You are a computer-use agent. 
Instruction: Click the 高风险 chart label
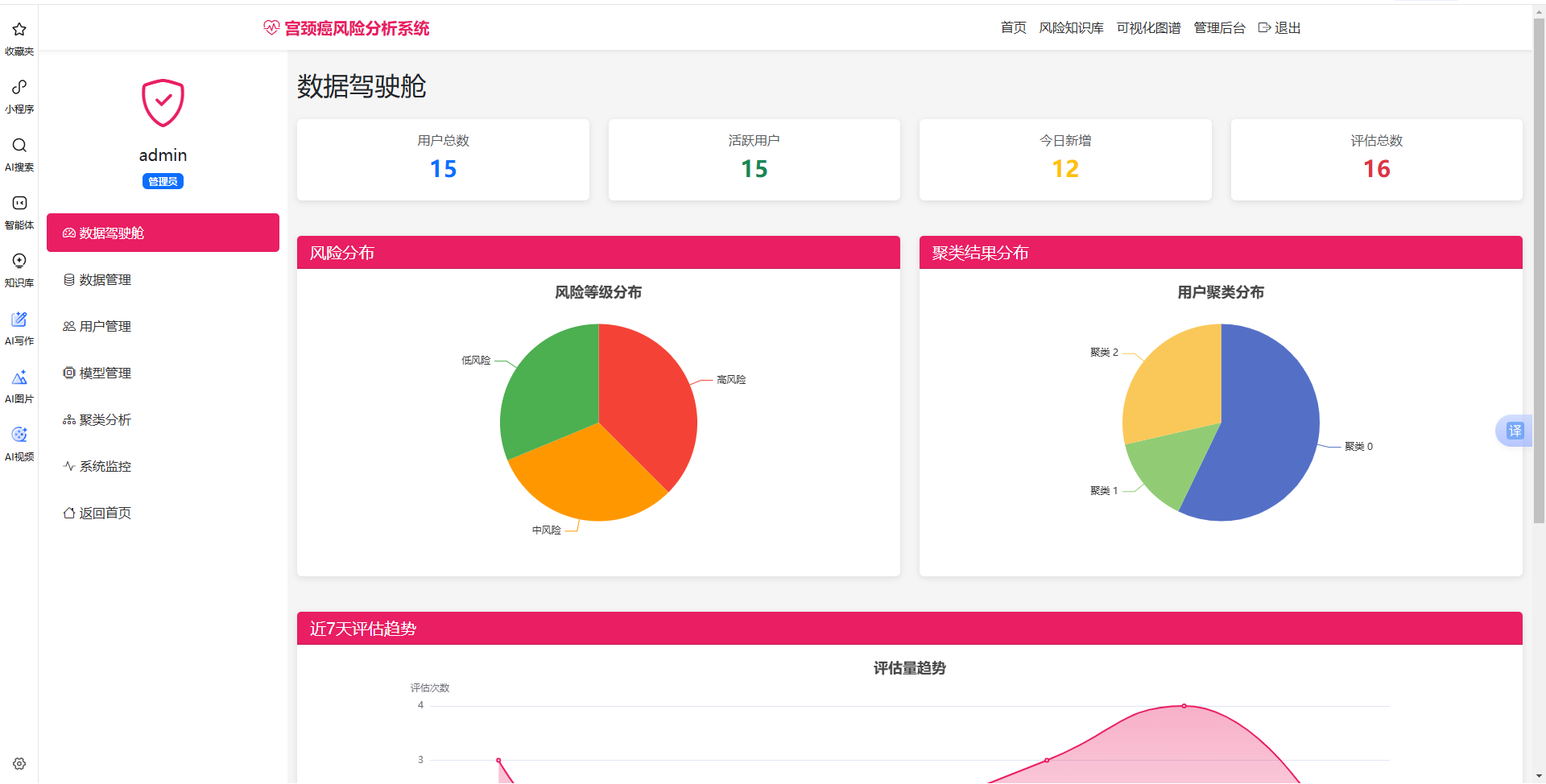coord(731,380)
